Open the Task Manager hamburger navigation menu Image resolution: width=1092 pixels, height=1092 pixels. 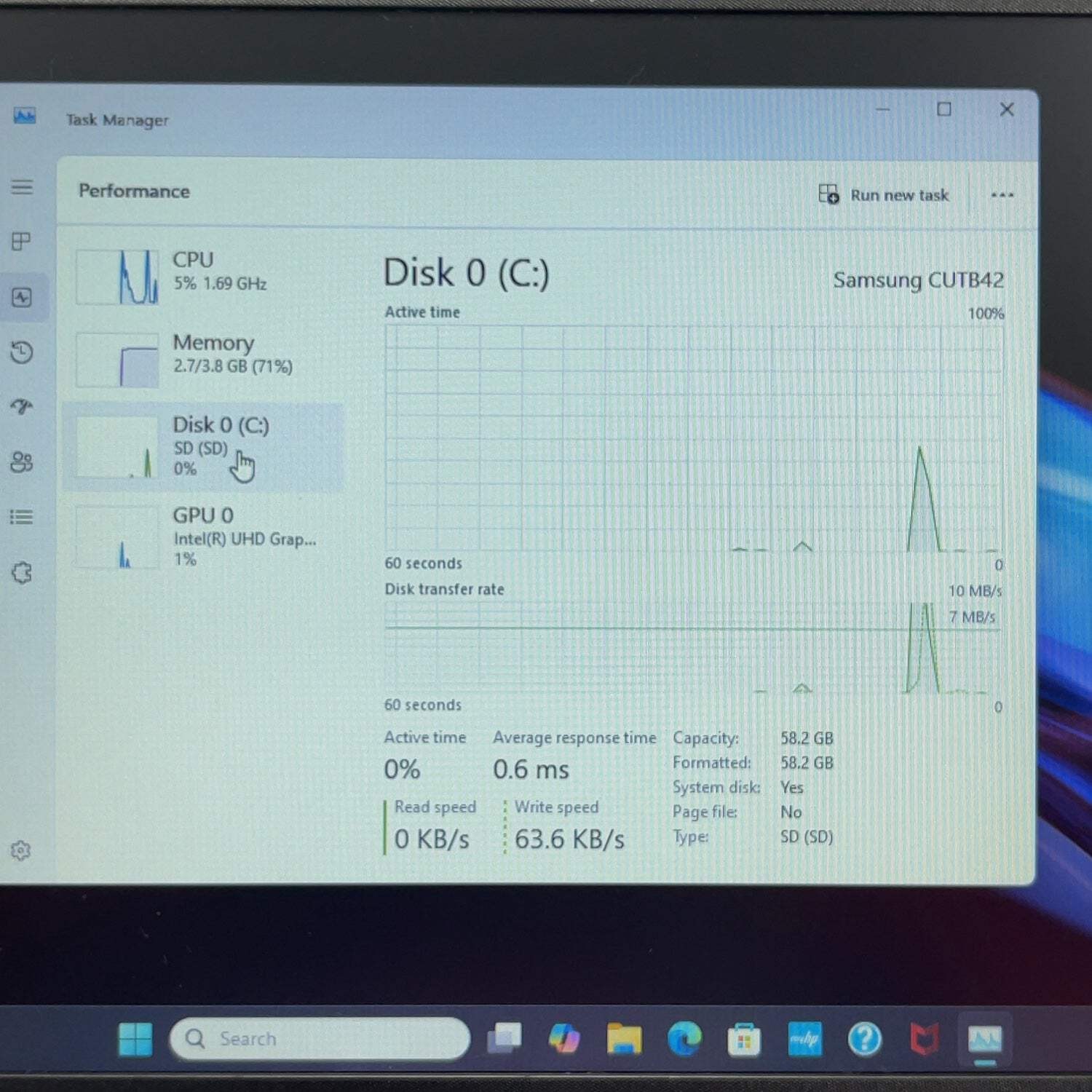pyautogui.click(x=22, y=187)
